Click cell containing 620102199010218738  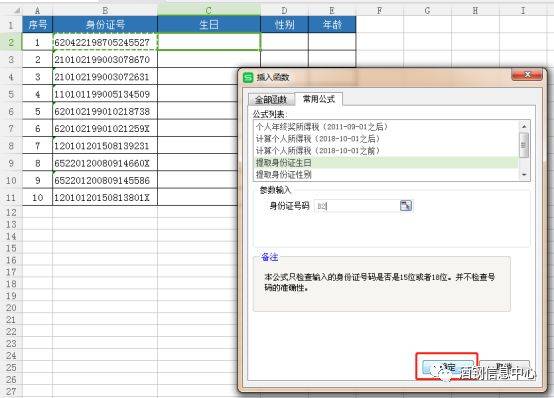(105, 111)
